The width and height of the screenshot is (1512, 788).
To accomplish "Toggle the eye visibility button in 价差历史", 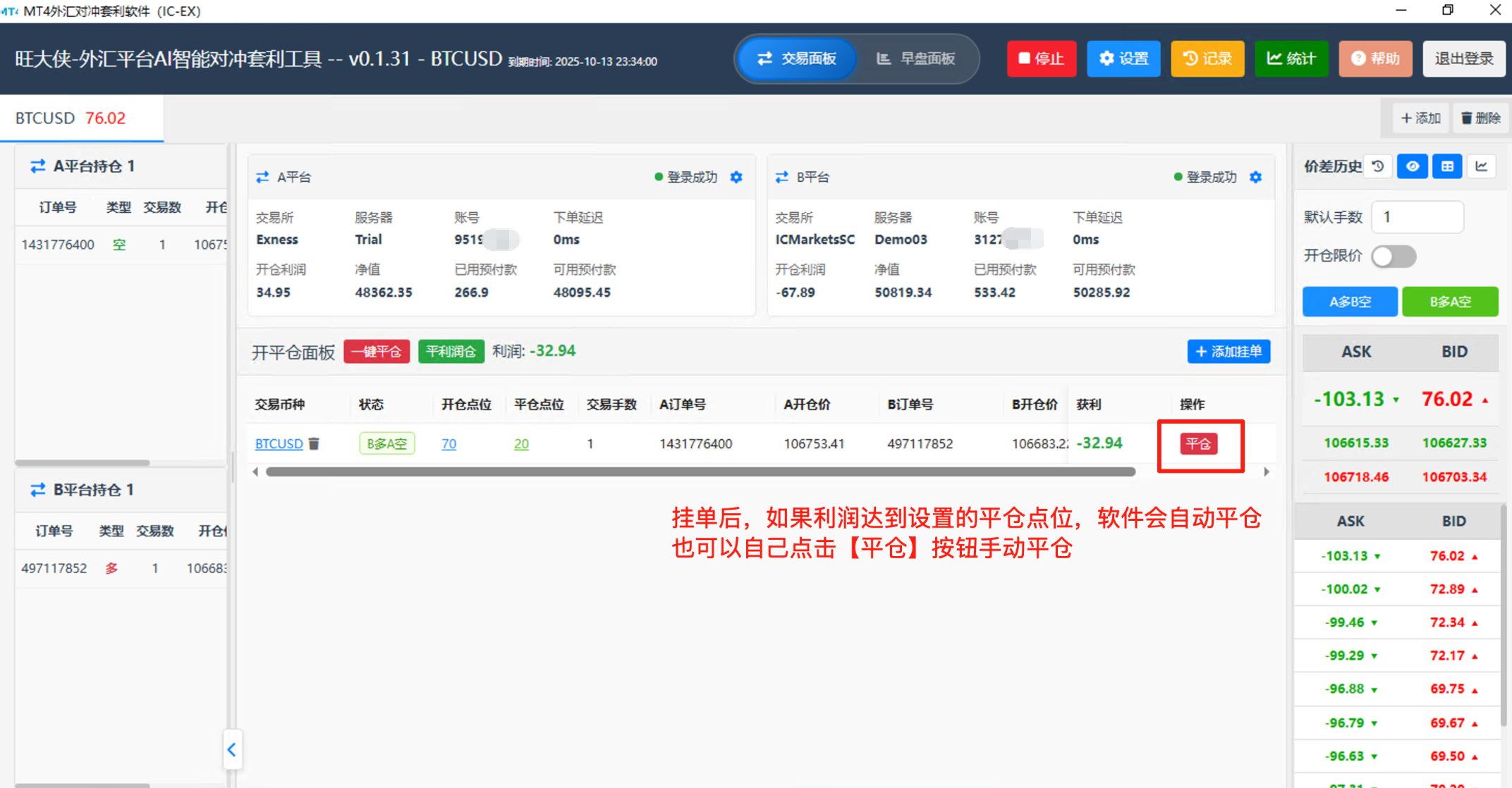I will tap(1413, 166).
